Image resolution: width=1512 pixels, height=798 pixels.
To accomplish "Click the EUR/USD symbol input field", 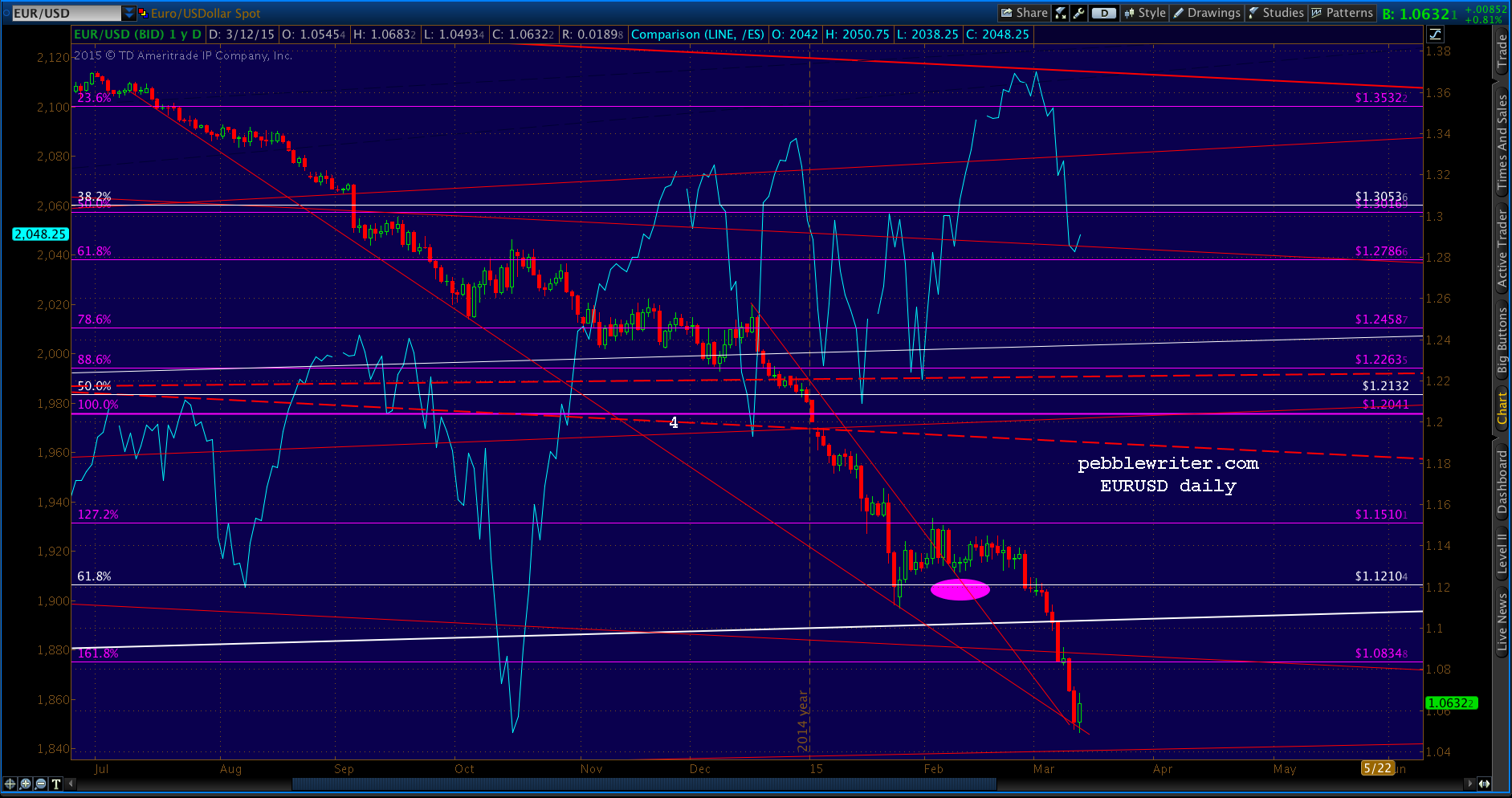I will (x=66, y=13).
